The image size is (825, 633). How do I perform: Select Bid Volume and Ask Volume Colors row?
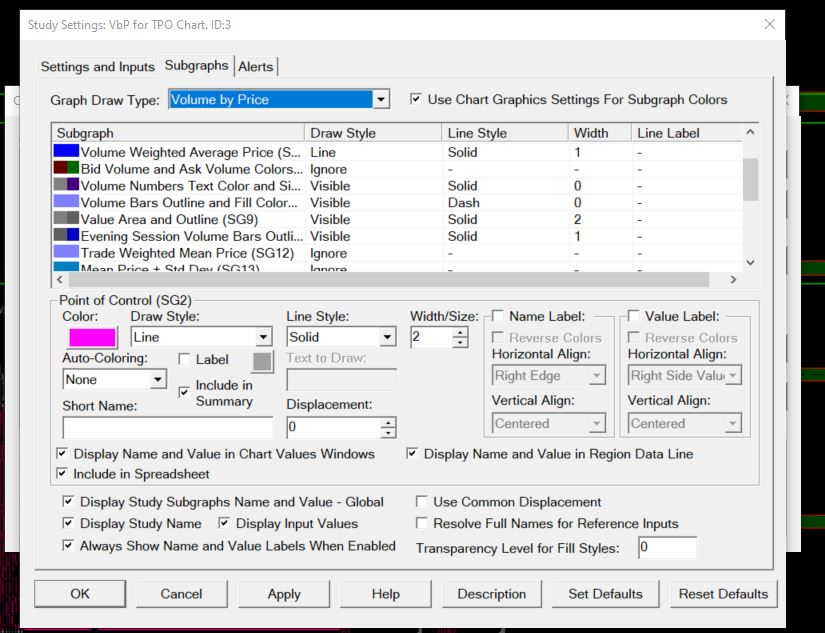coord(397,169)
